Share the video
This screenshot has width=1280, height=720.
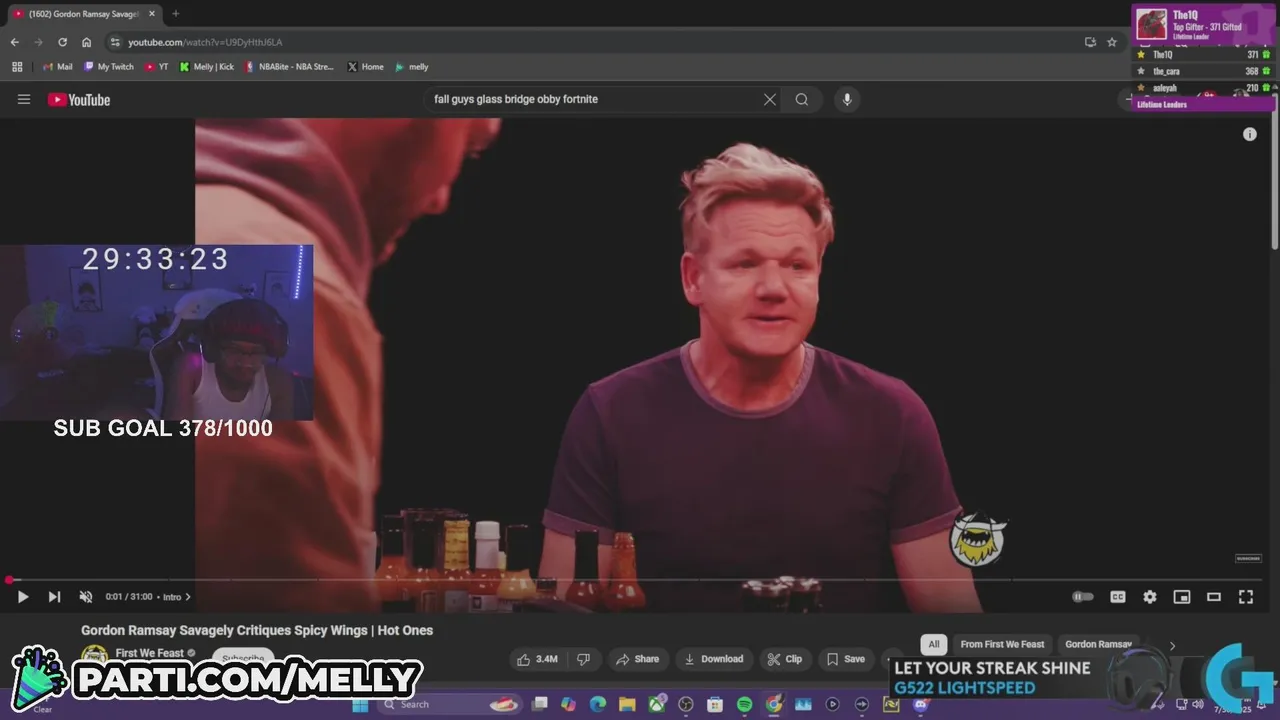[637, 659]
